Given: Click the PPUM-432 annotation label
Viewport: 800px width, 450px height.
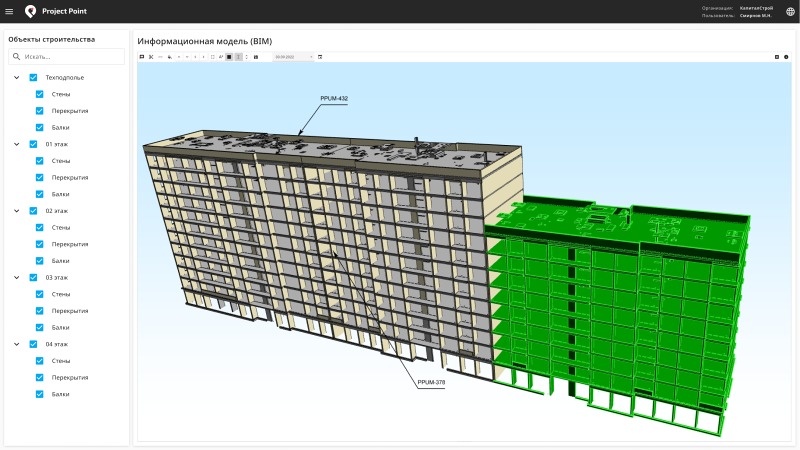Looking at the screenshot, I should coord(334,98).
